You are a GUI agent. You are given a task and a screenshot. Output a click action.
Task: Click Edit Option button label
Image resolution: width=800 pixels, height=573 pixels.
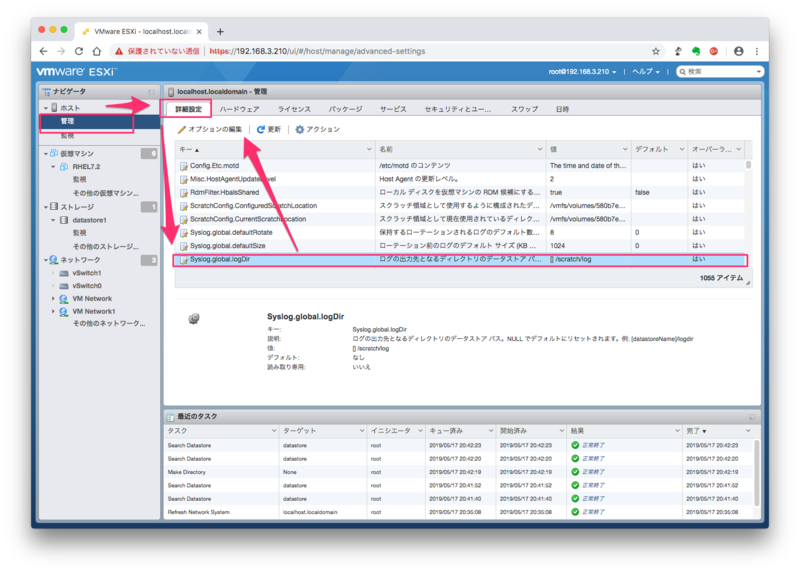[x=215, y=130]
